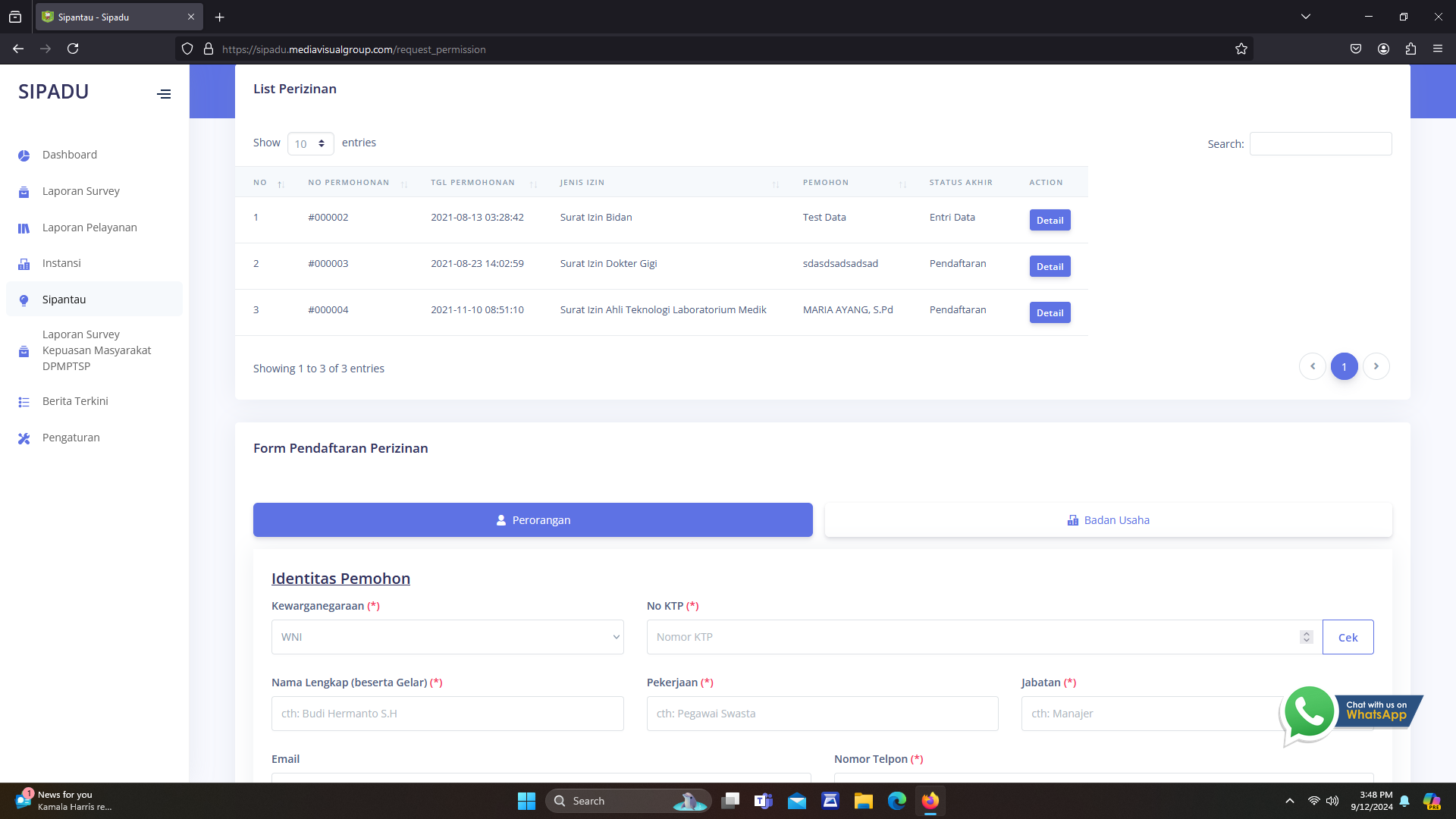The width and height of the screenshot is (1456, 819).
Task: Open the entries-per-page dropdown
Action: [310, 143]
